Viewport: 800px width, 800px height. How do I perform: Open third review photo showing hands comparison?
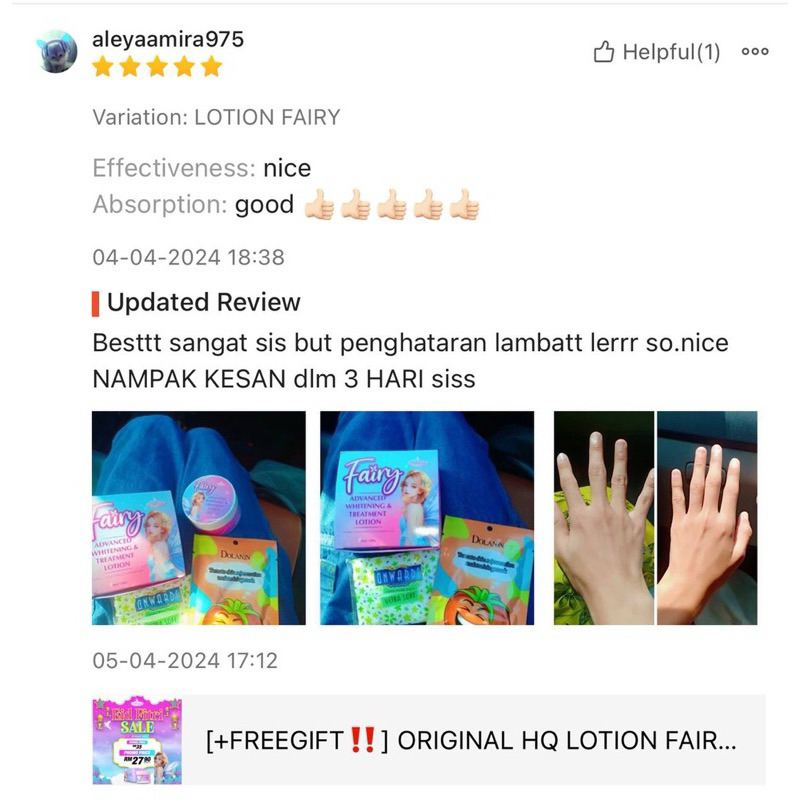(x=656, y=518)
